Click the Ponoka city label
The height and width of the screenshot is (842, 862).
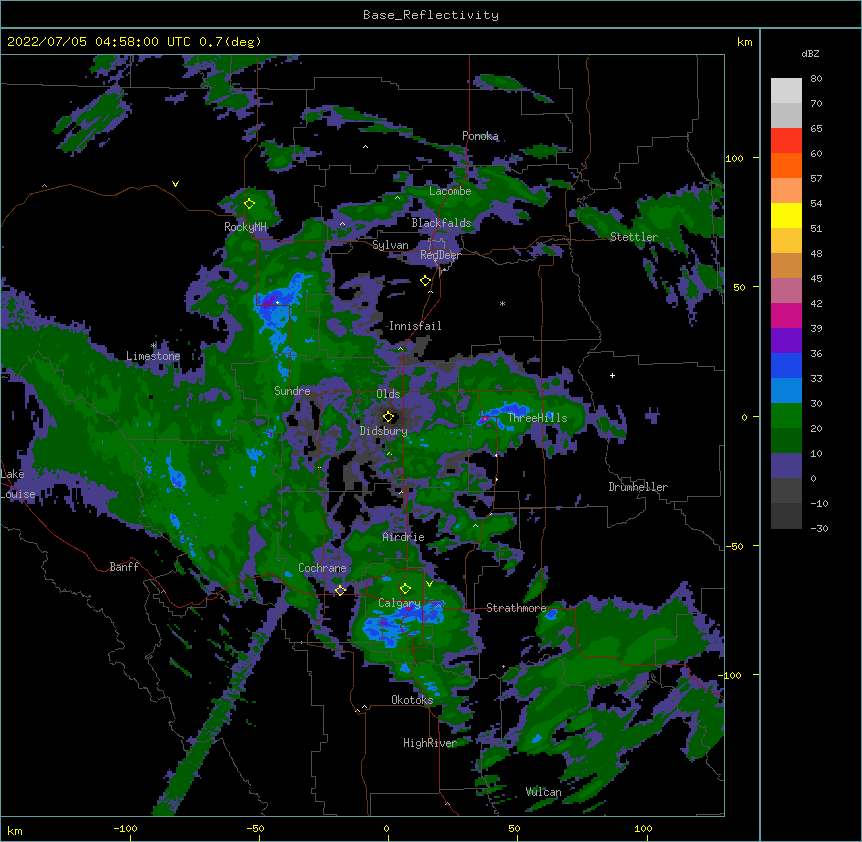tap(480, 136)
